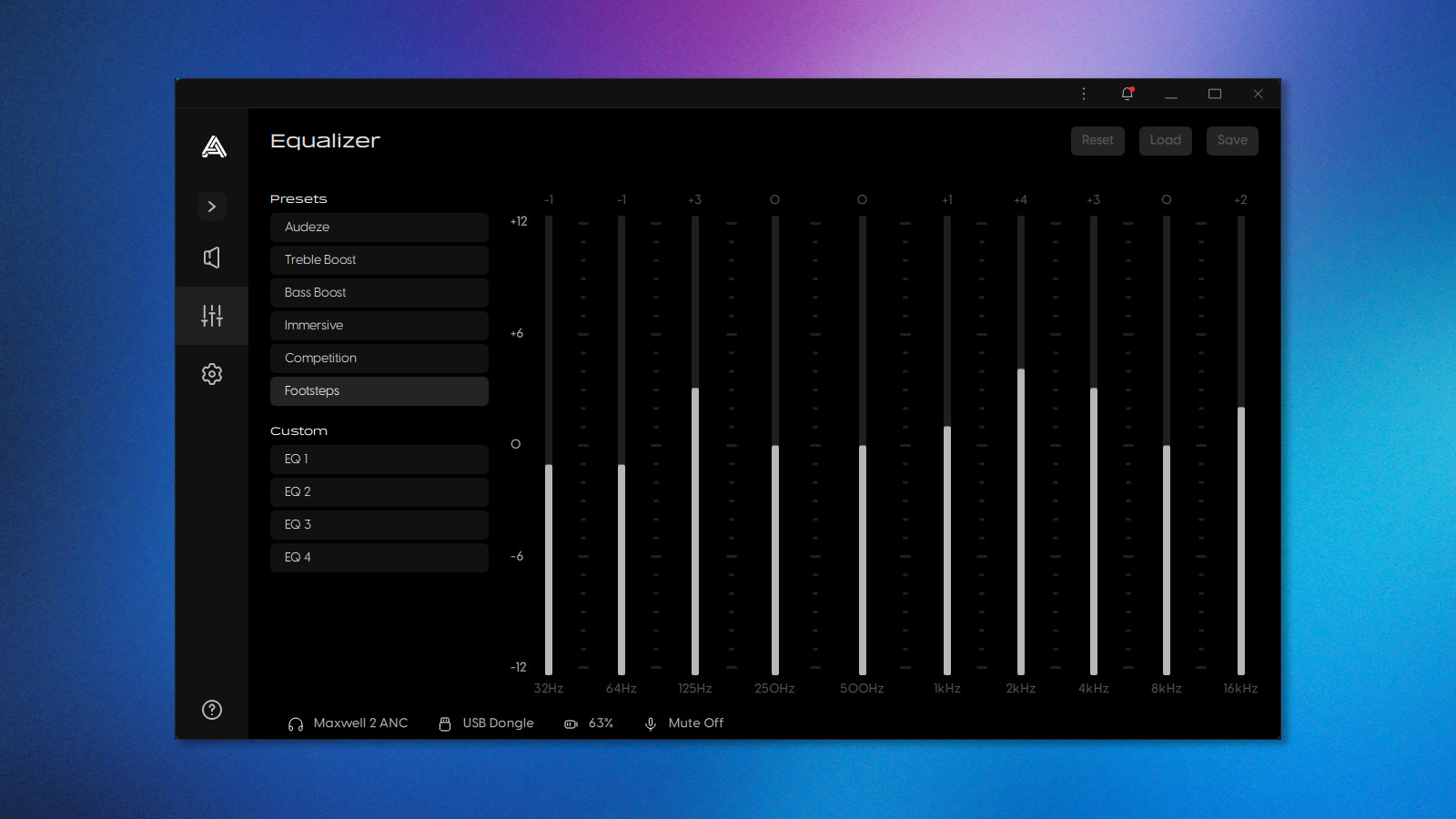Click the Custom section heading
1456x819 pixels.
tap(298, 430)
